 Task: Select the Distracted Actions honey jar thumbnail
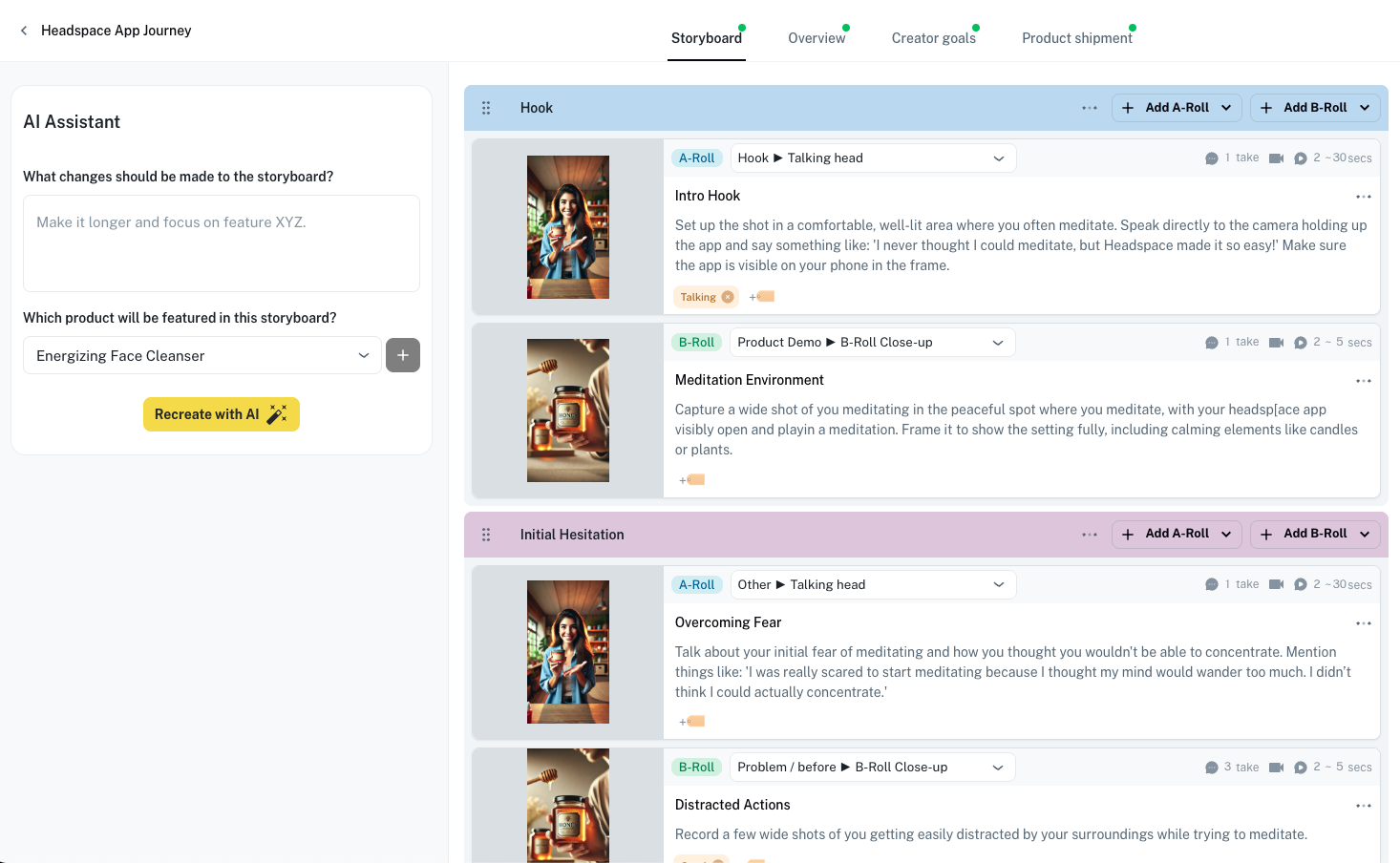tap(568, 806)
